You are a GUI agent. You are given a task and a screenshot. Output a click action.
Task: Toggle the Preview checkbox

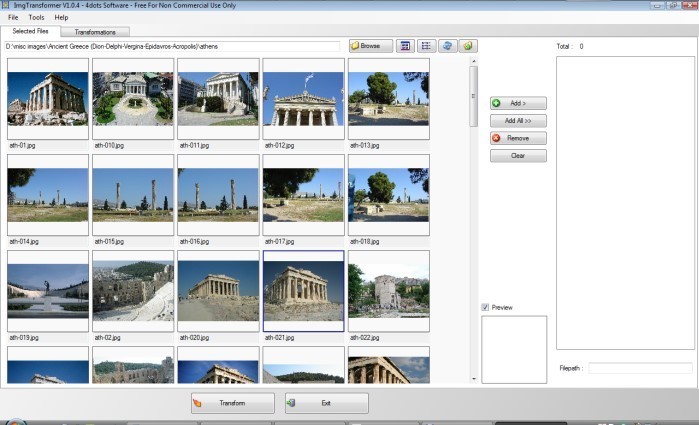pos(485,307)
